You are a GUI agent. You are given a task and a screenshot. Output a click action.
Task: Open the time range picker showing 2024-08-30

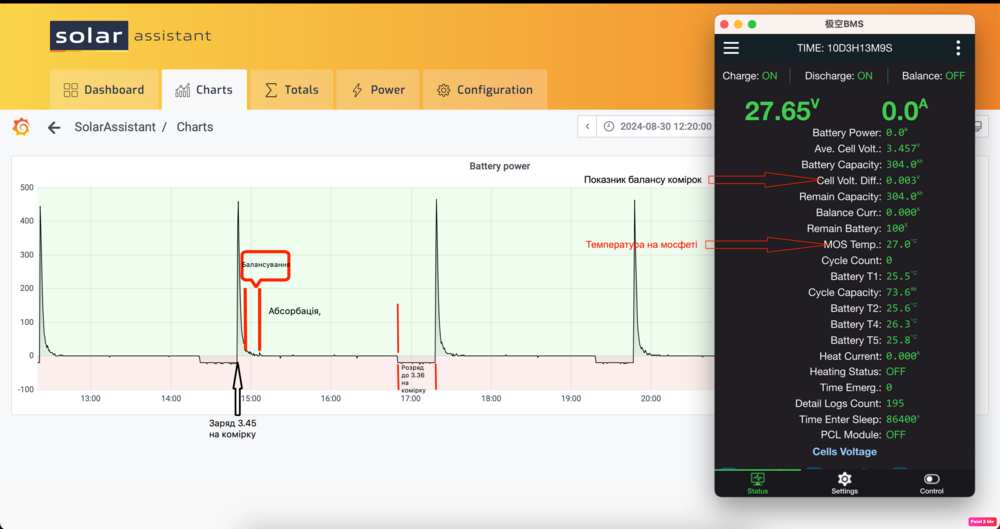[658, 127]
